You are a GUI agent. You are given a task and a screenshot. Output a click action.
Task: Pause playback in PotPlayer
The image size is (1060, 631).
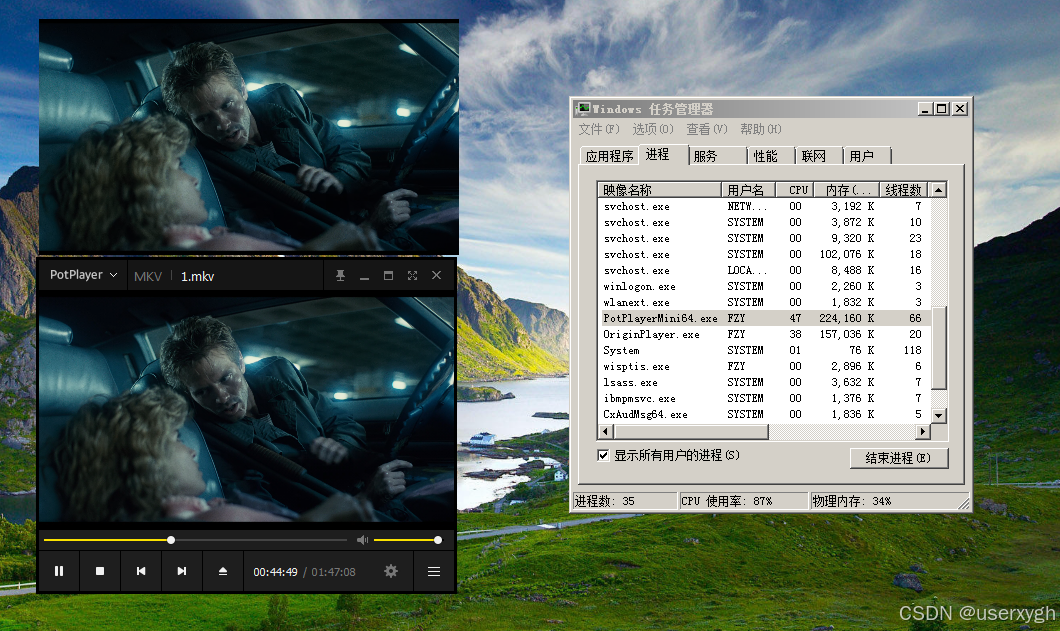pyautogui.click(x=59, y=571)
